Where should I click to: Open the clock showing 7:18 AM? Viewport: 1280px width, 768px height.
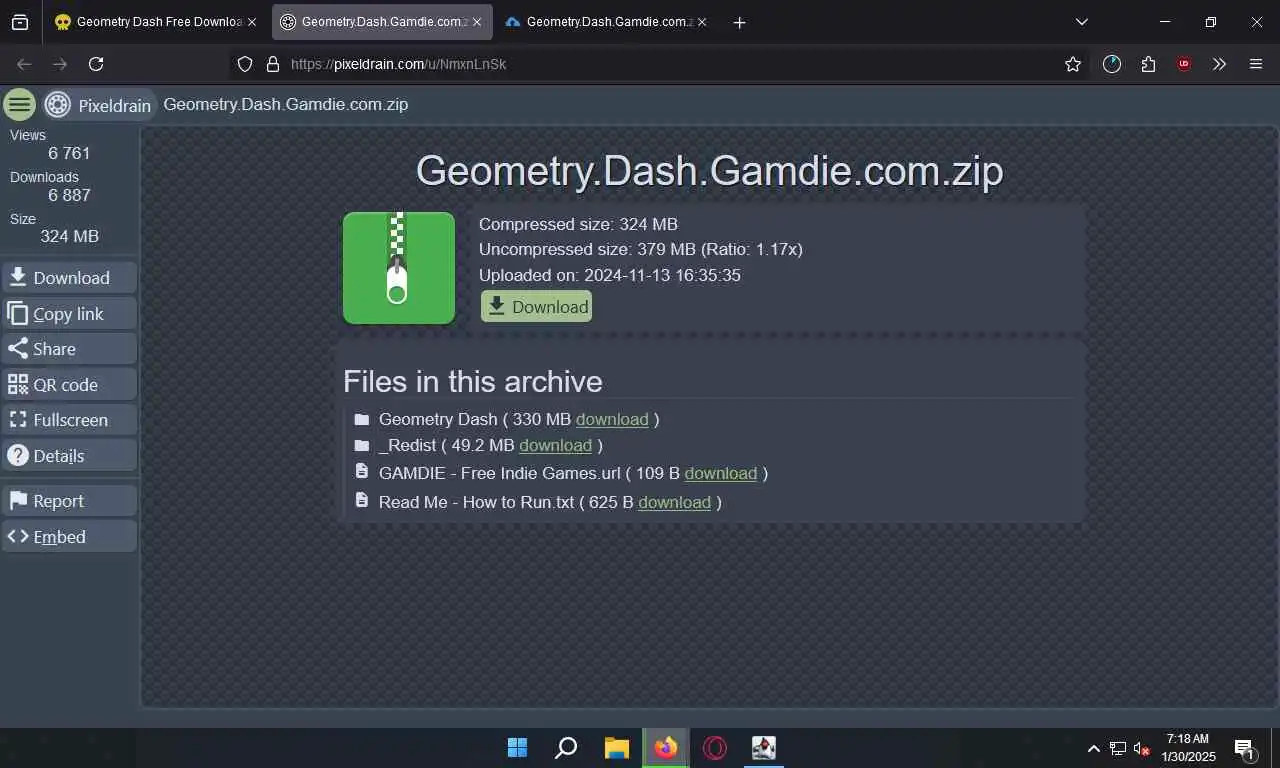[x=1187, y=748]
